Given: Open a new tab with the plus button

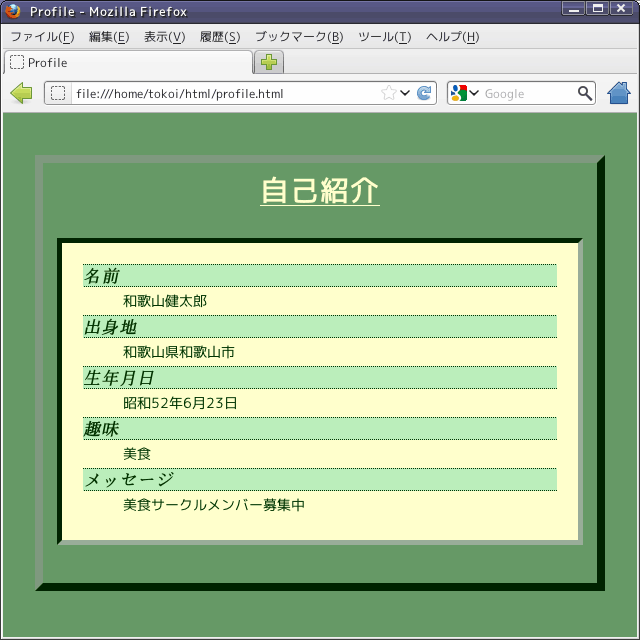Looking at the screenshot, I should [269, 62].
